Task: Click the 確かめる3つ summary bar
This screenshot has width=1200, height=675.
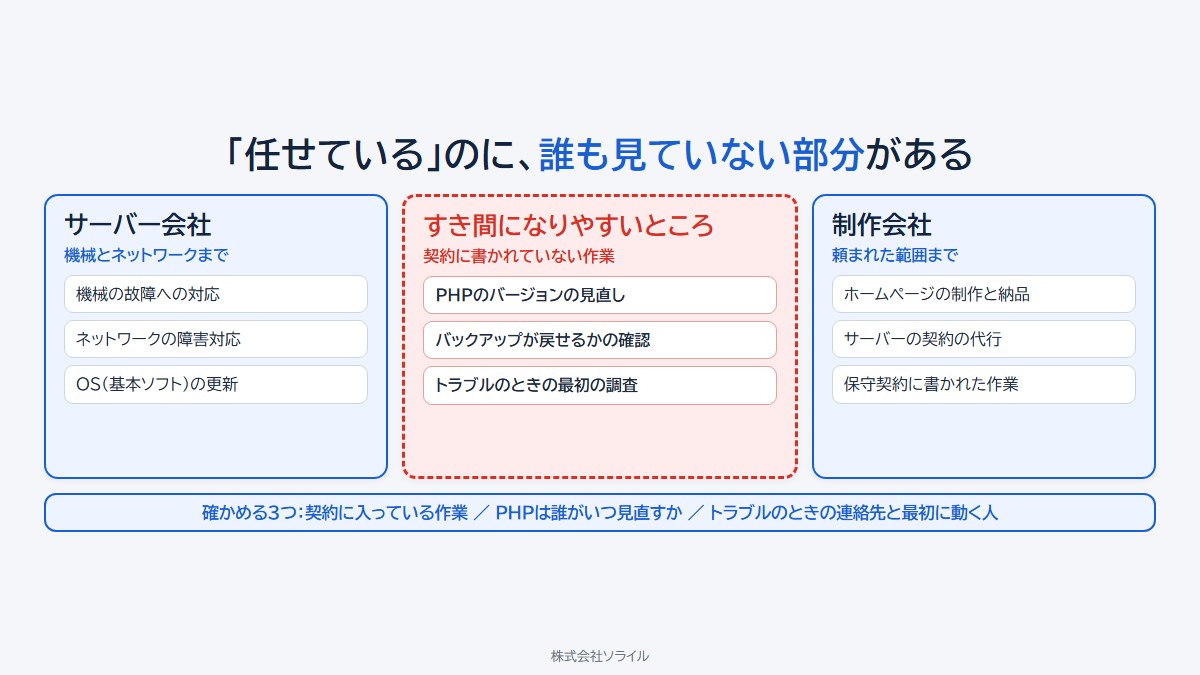Action: coord(600,512)
